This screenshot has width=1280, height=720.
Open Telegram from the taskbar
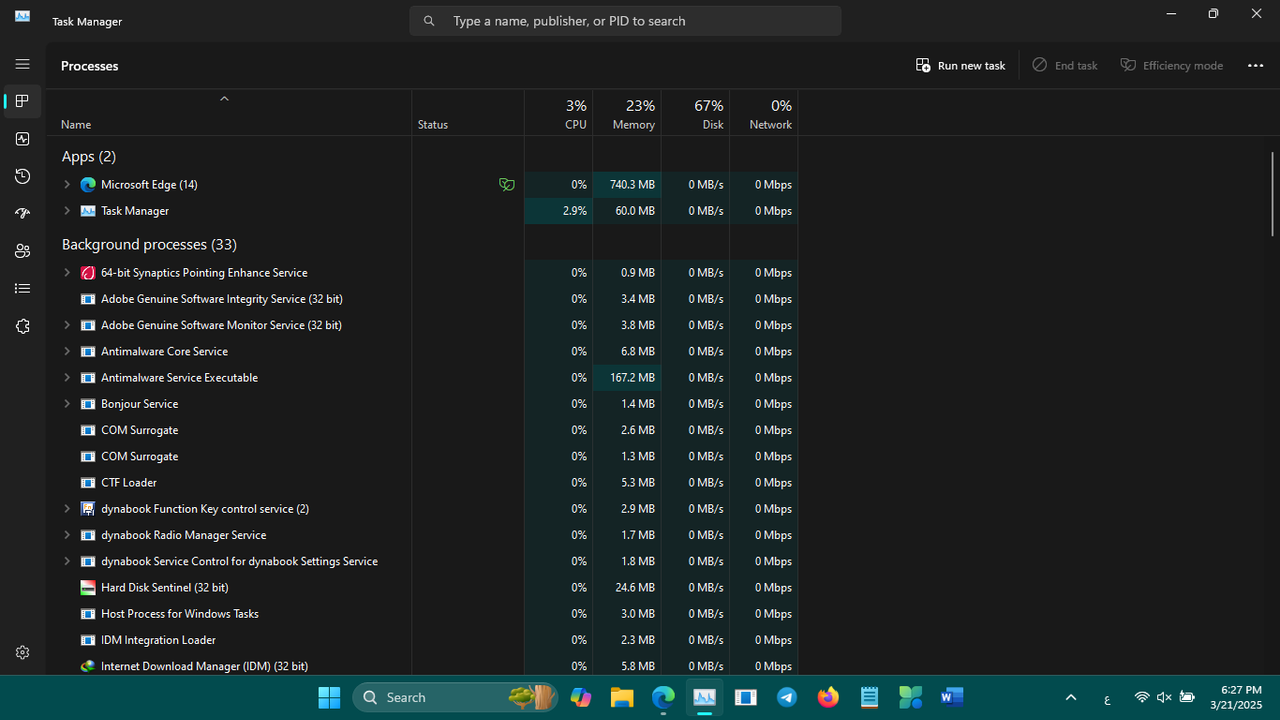[787, 697]
